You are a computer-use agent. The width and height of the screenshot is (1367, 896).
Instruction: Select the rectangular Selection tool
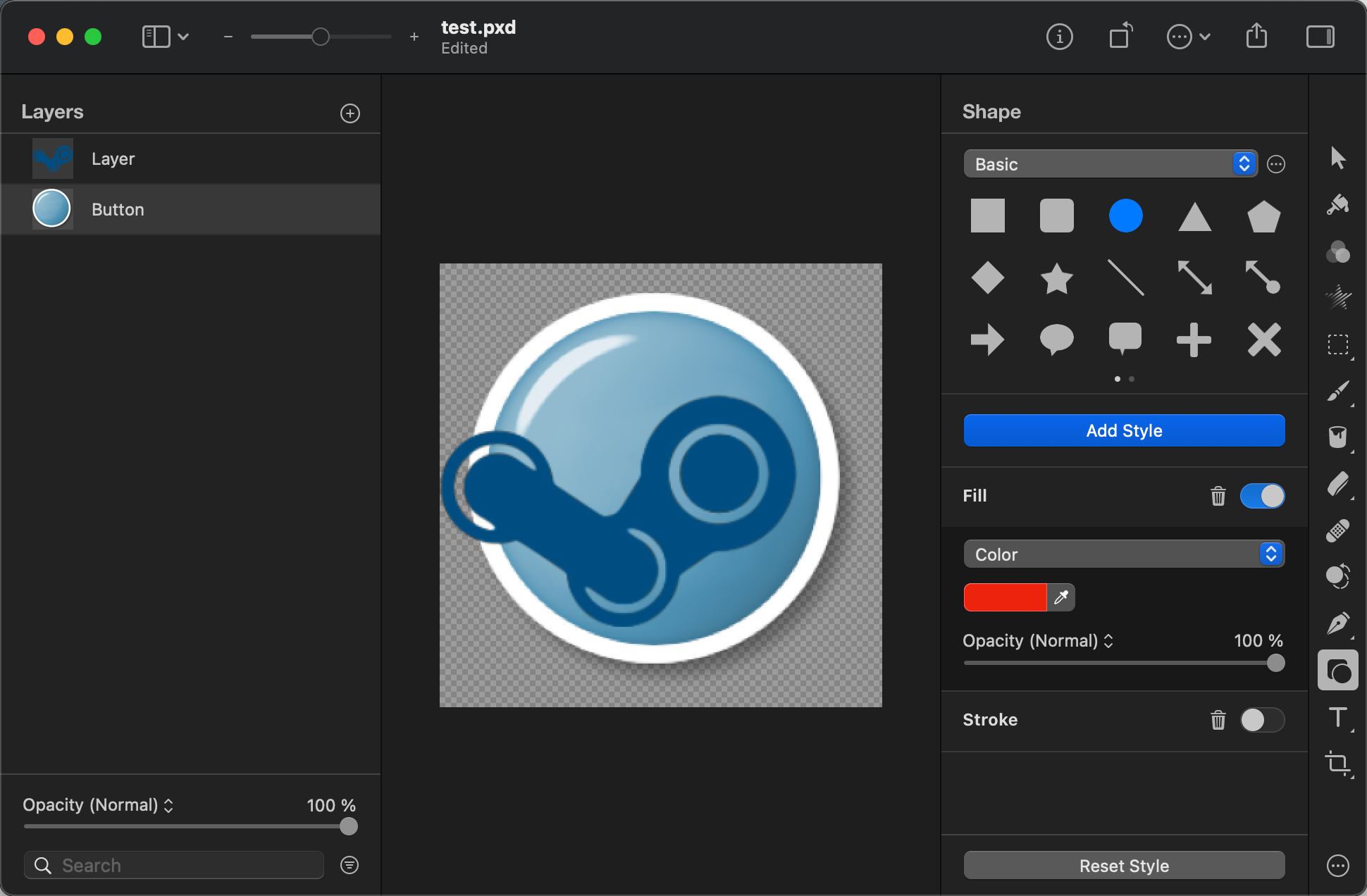point(1337,344)
